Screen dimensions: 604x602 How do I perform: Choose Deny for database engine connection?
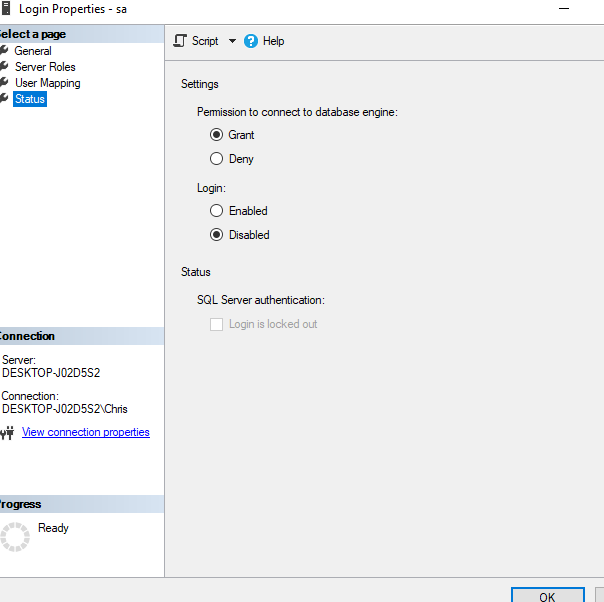[x=216, y=159]
